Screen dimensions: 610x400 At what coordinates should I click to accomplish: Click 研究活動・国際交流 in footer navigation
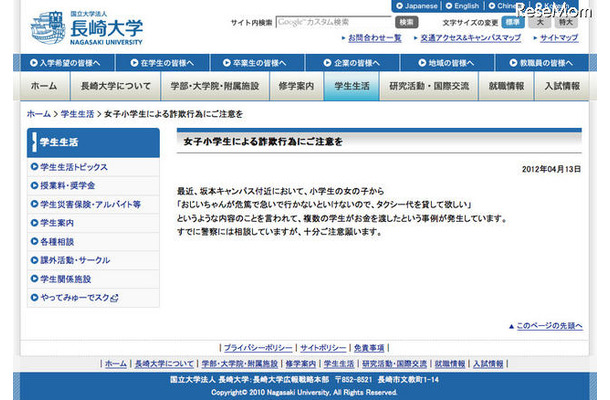click(x=394, y=364)
